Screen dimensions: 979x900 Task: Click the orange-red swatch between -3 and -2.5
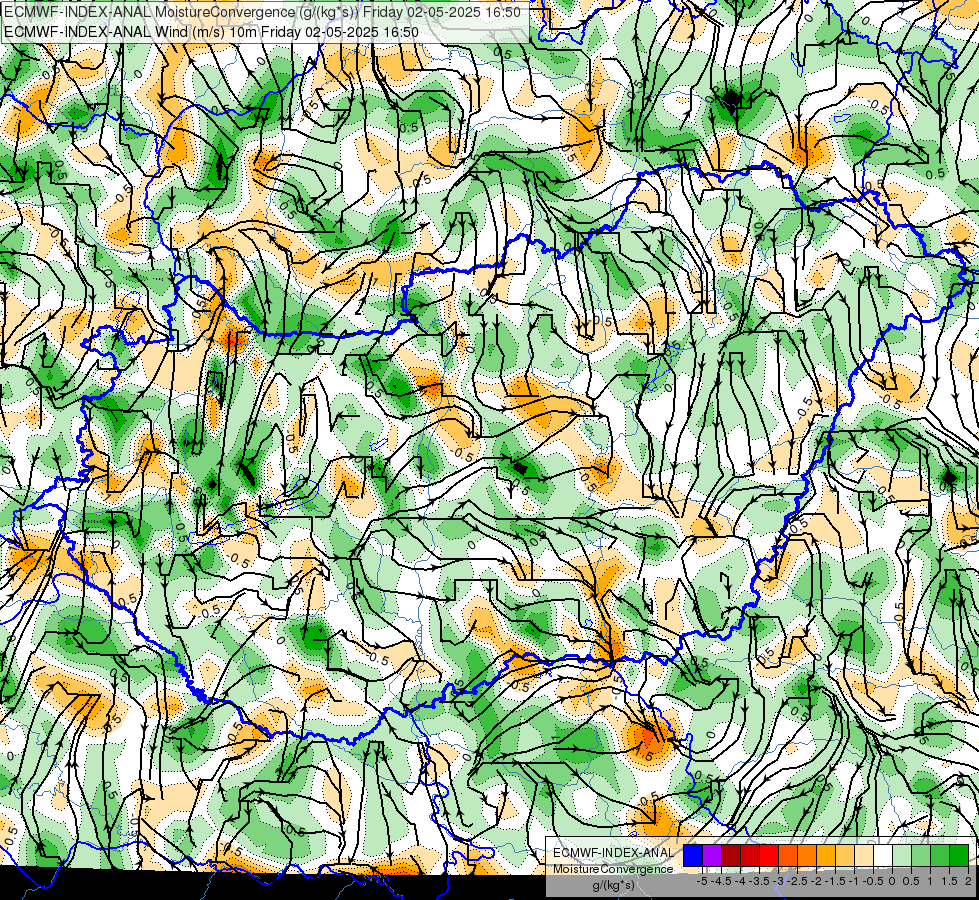point(788,855)
